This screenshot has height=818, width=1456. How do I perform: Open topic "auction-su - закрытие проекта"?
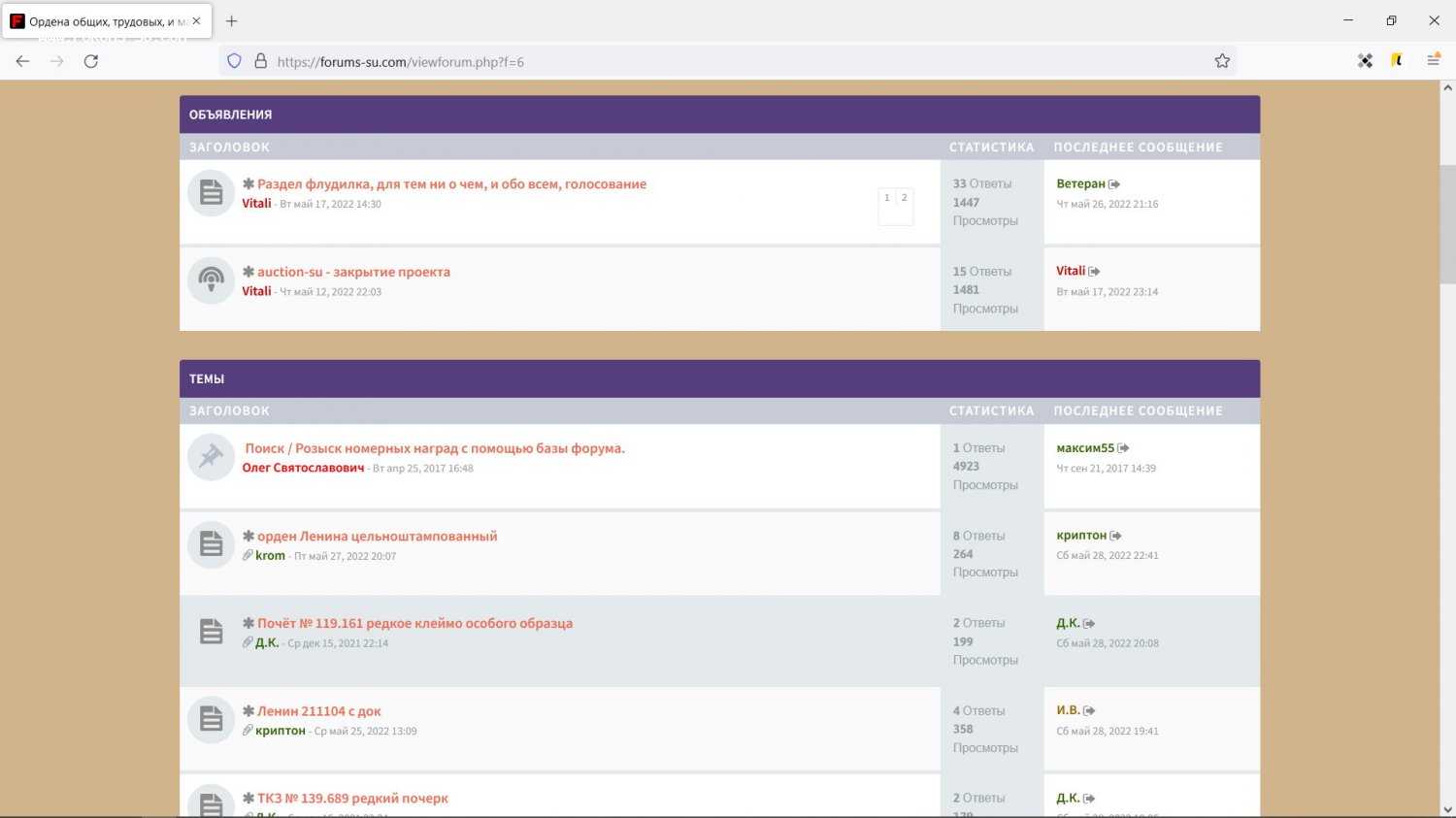353,272
